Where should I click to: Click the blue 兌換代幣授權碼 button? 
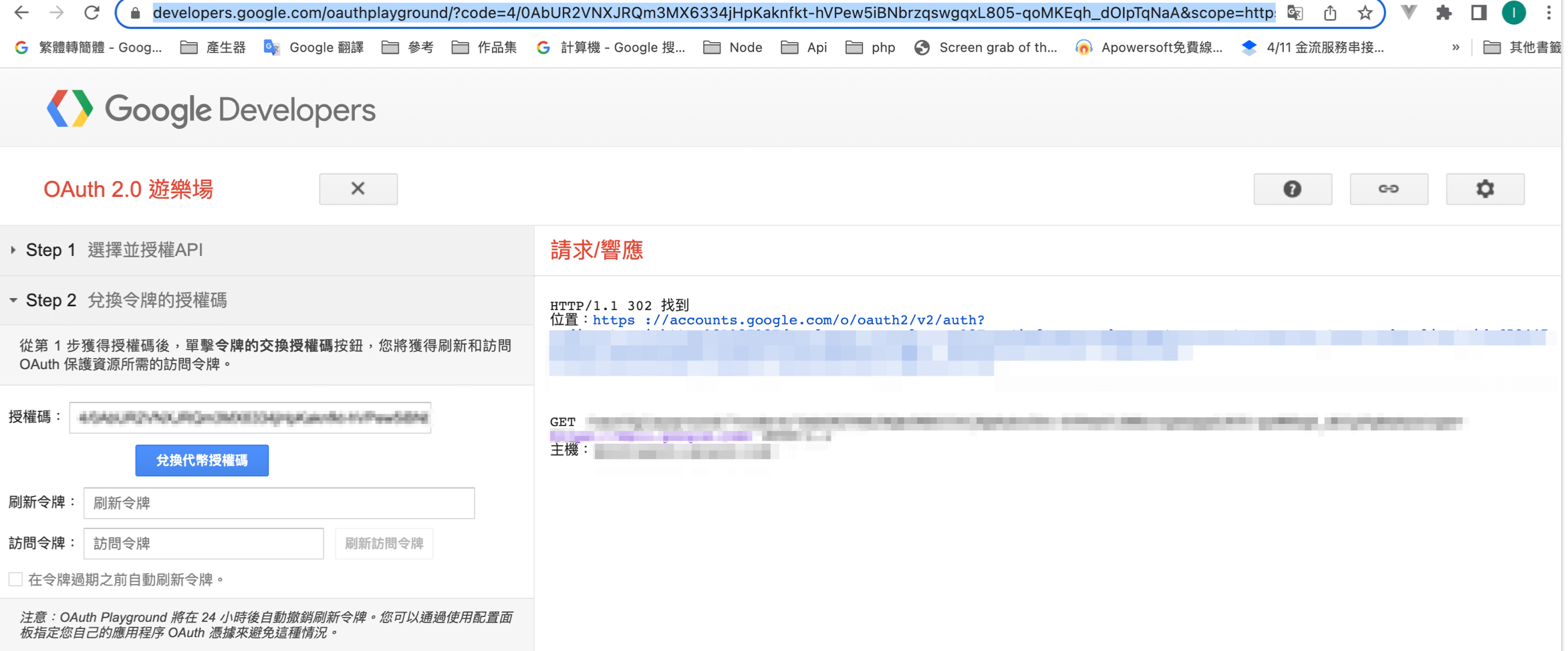(x=202, y=461)
